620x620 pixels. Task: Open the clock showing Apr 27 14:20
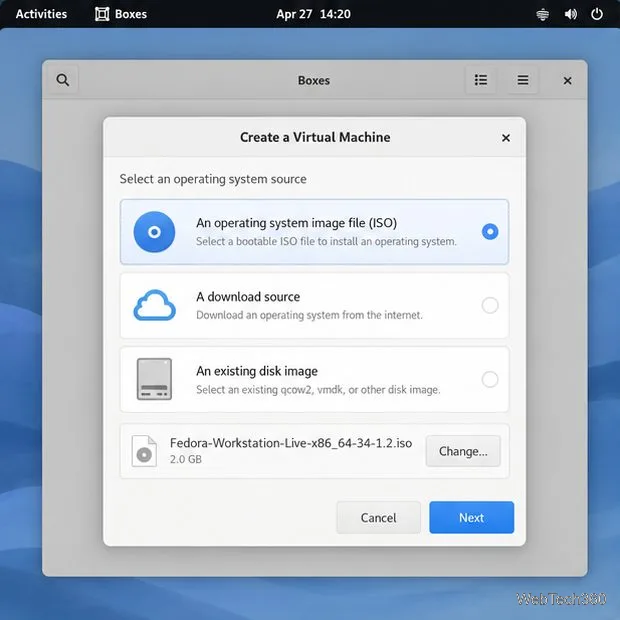pos(313,14)
